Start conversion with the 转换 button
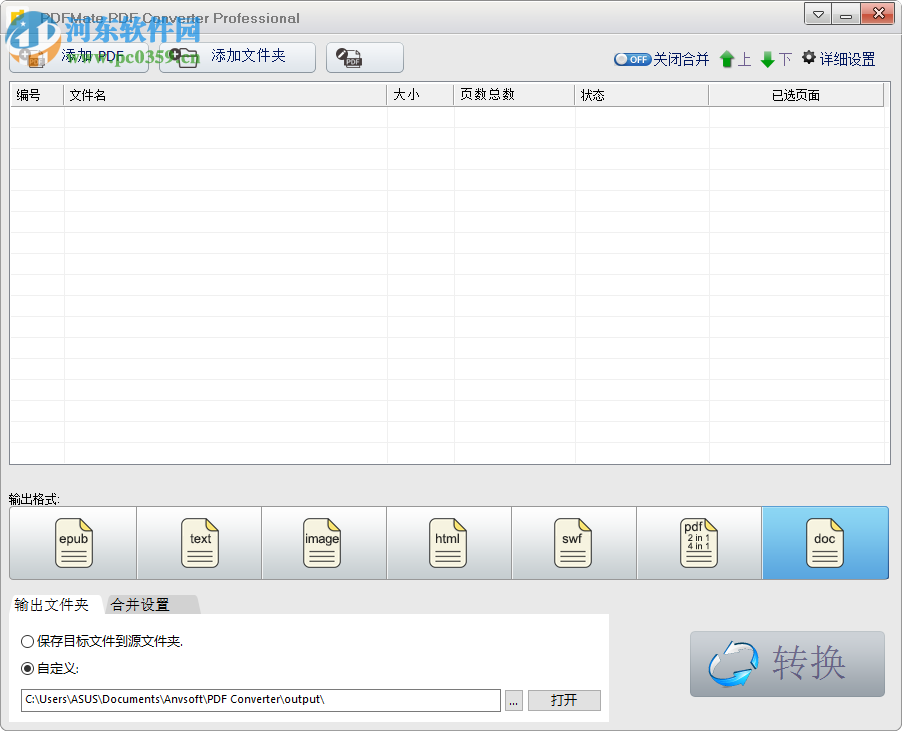The image size is (902, 731). (786, 664)
